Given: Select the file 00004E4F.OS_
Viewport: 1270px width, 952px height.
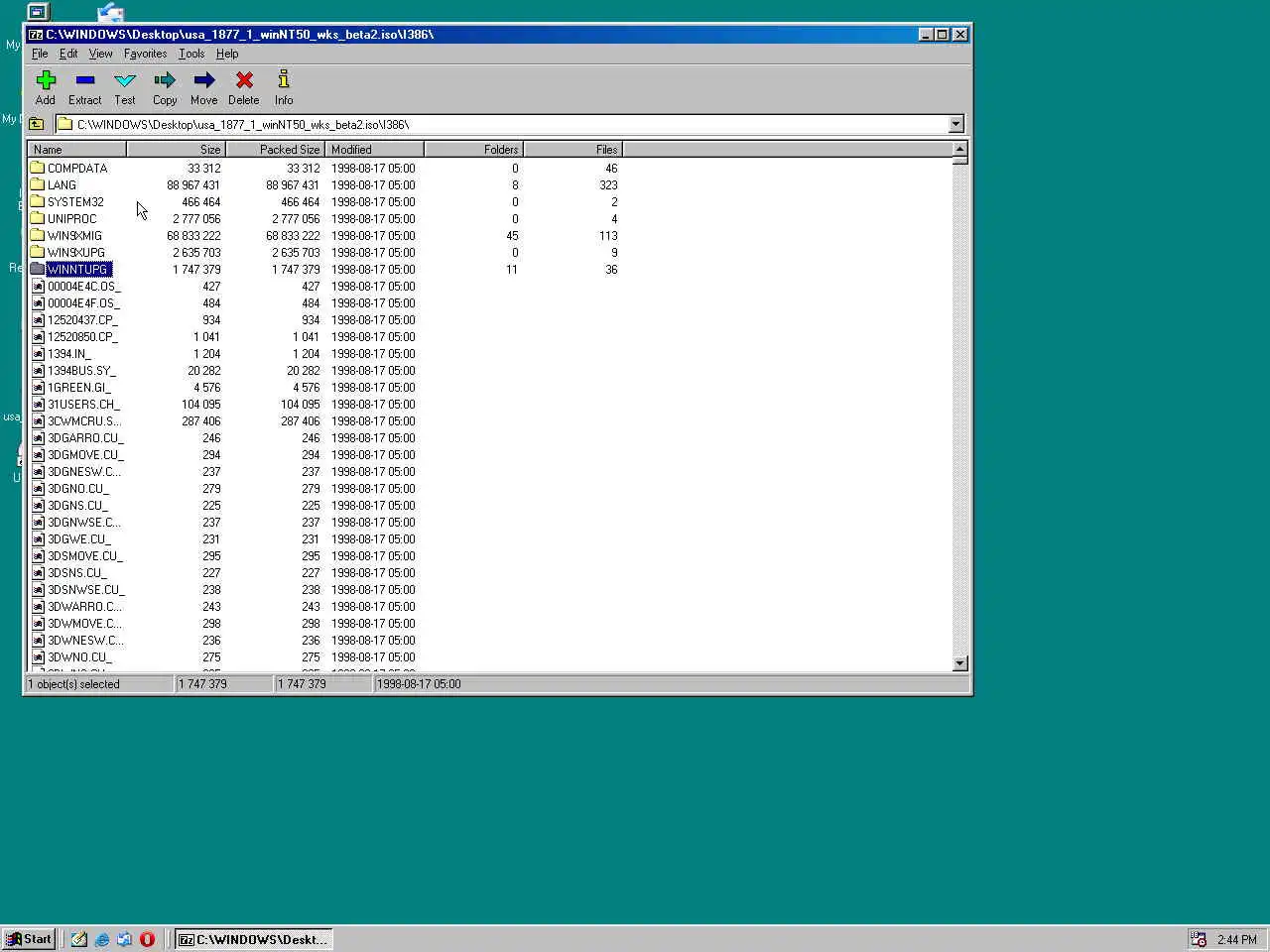Looking at the screenshot, I should tap(83, 302).
